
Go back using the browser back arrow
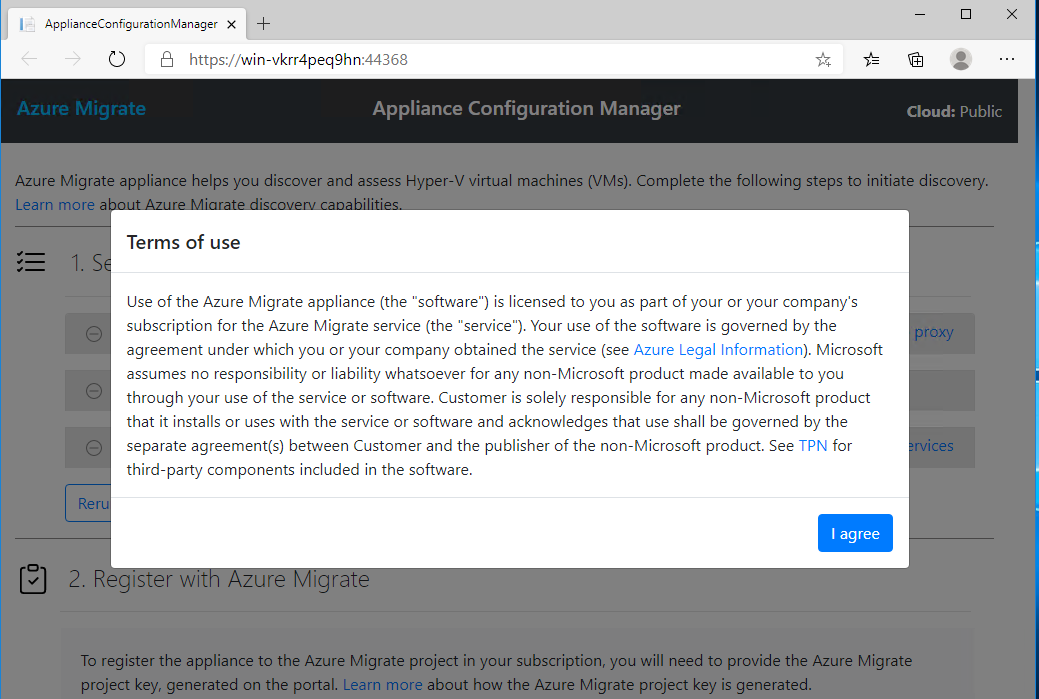[x=29, y=59]
